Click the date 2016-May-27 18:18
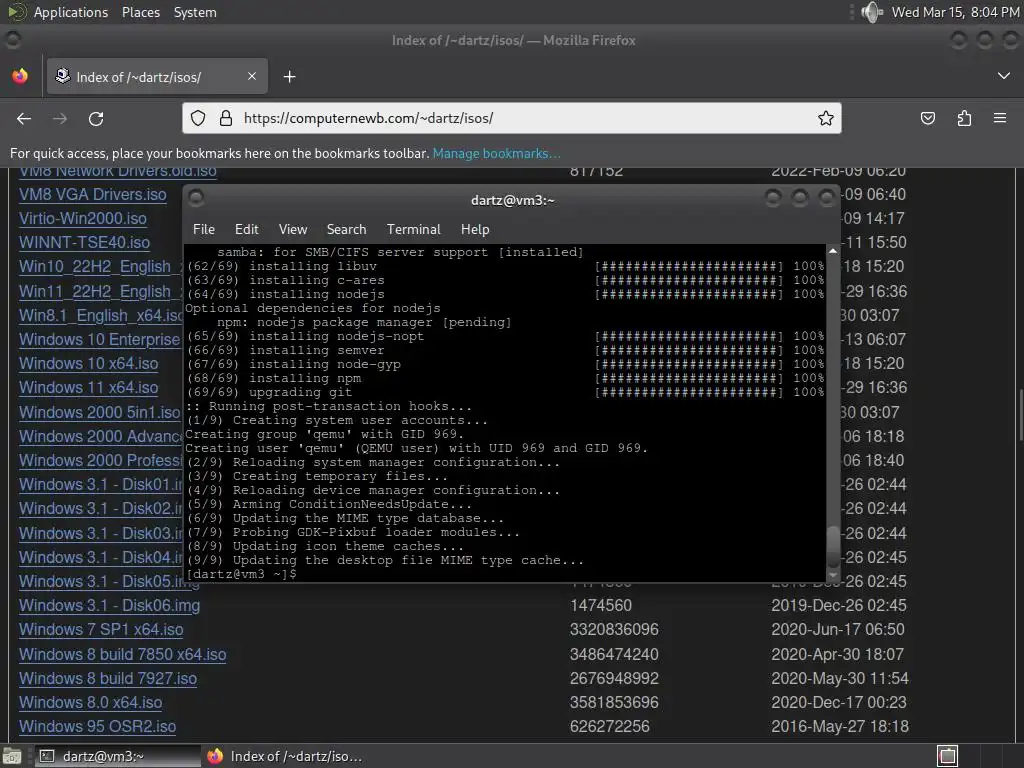The image size is (1024, 768). (x=840, y=726)
